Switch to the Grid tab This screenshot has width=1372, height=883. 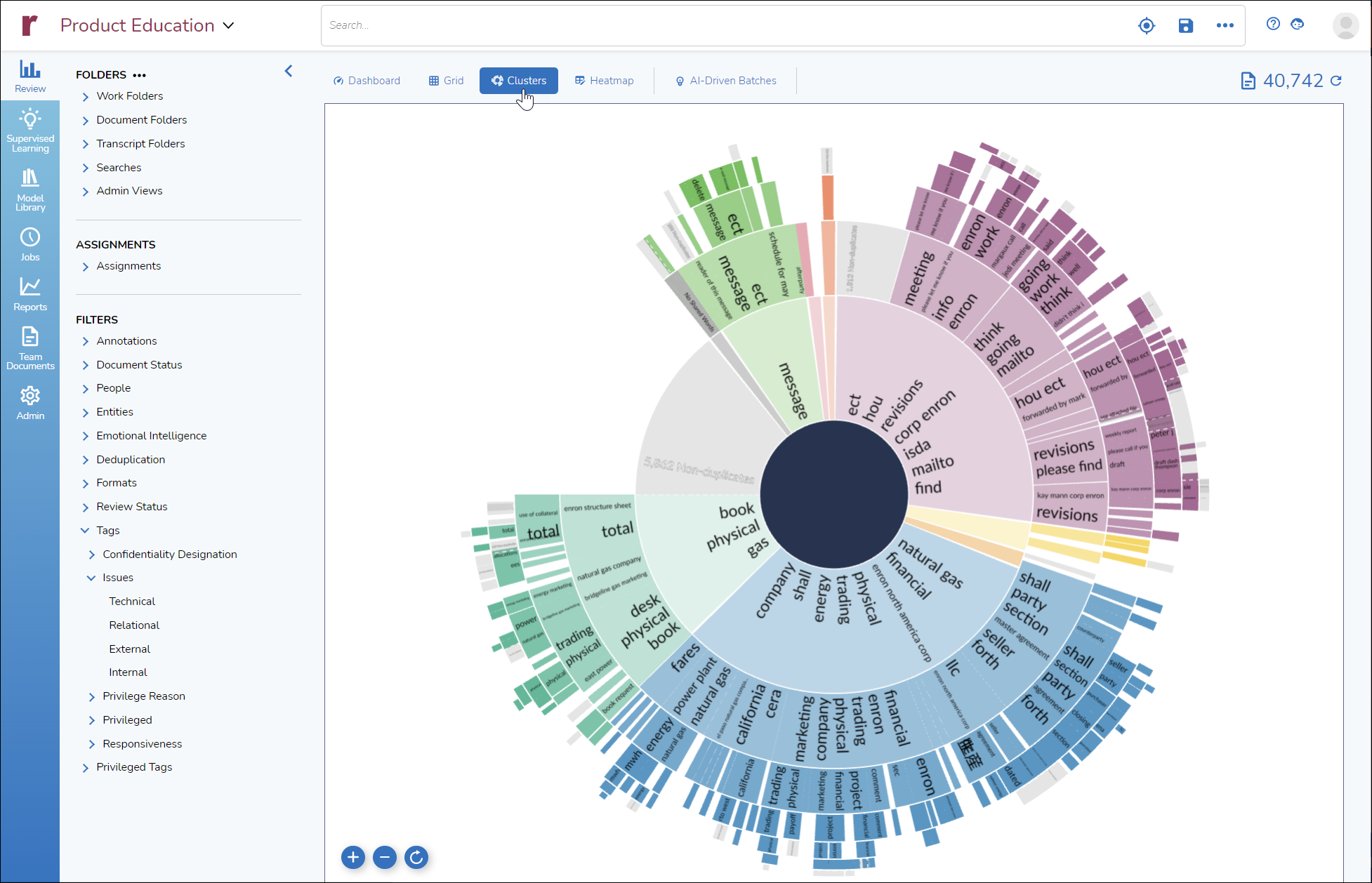[446, 81]
